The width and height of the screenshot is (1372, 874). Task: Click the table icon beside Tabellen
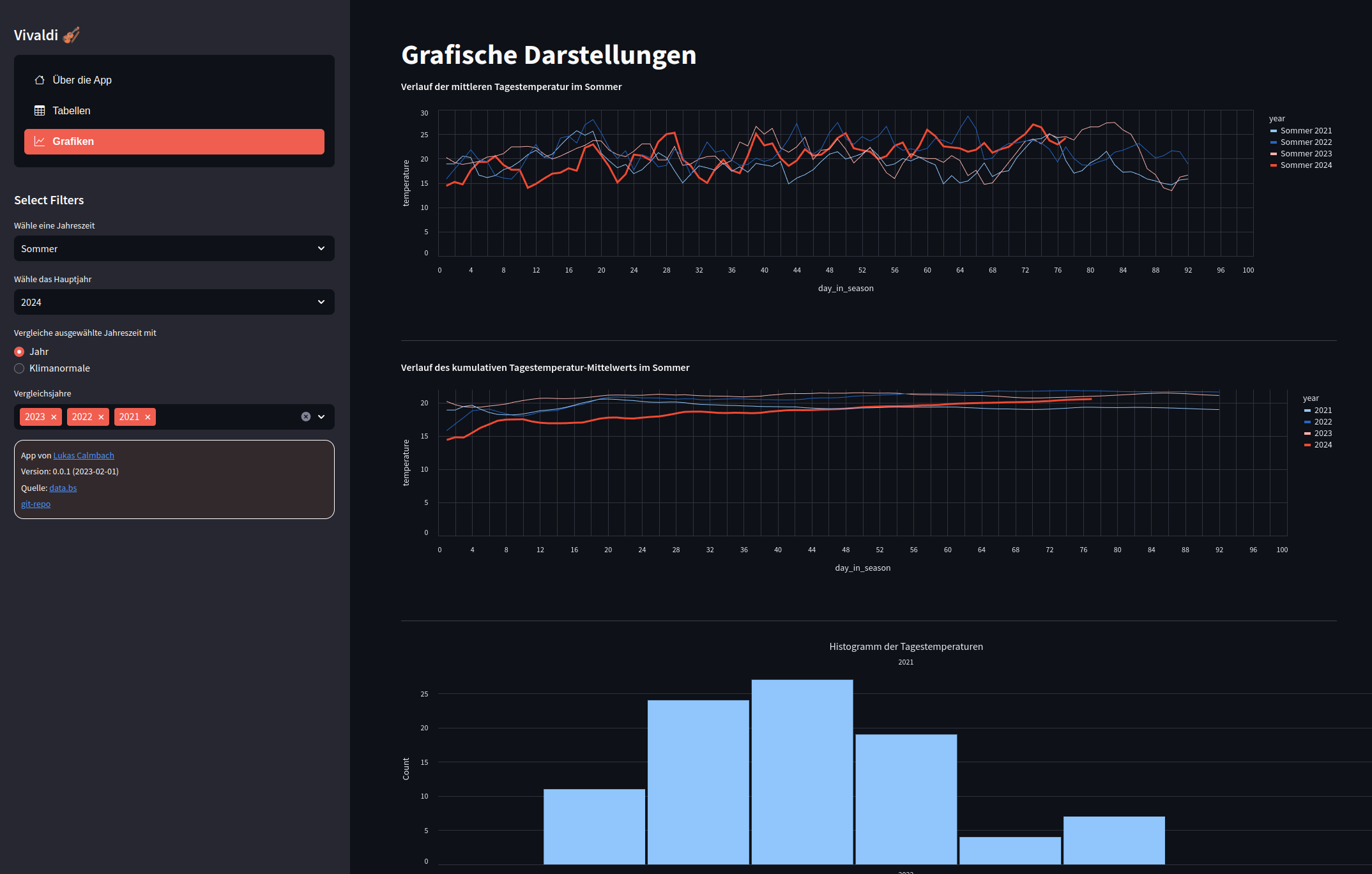tap(40, 110)
